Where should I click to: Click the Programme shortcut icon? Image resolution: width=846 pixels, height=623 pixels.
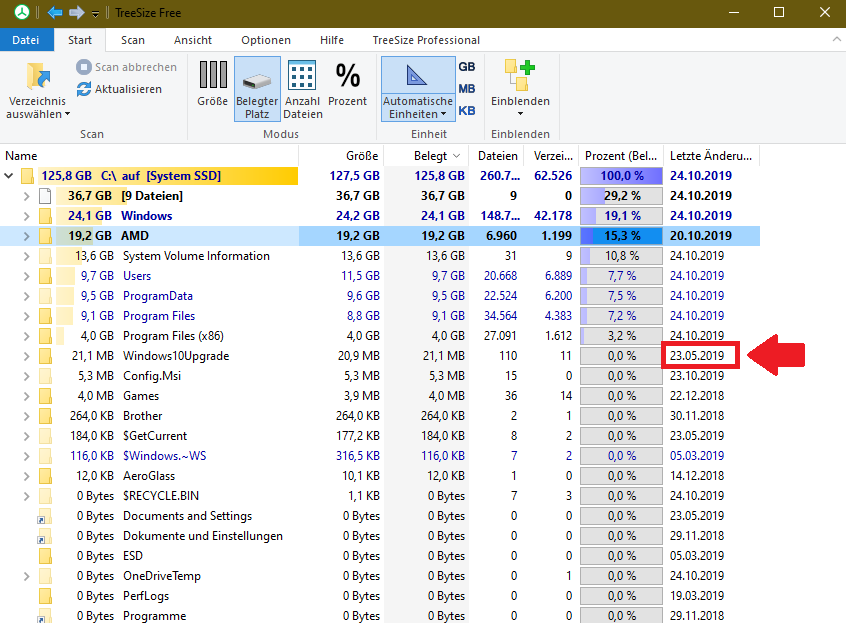44,615
